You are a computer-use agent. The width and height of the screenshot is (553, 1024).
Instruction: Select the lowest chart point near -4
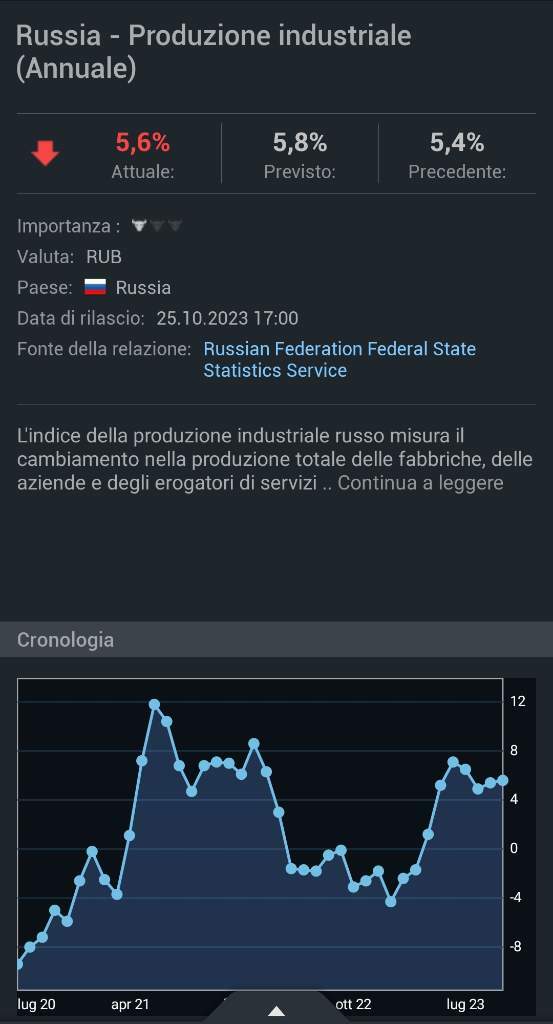(390, 901)
